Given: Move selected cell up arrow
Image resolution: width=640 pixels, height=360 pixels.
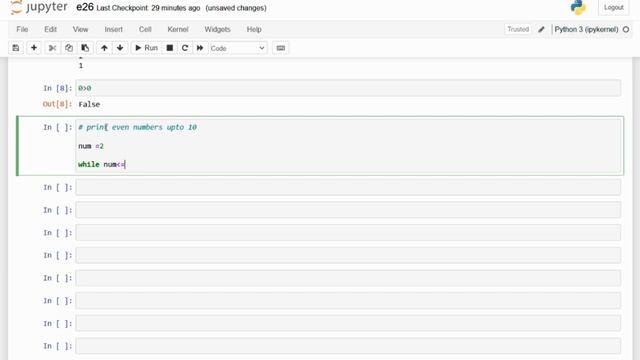Looking at the screenshot, I should pyautogui.click(x=104, y=48).
